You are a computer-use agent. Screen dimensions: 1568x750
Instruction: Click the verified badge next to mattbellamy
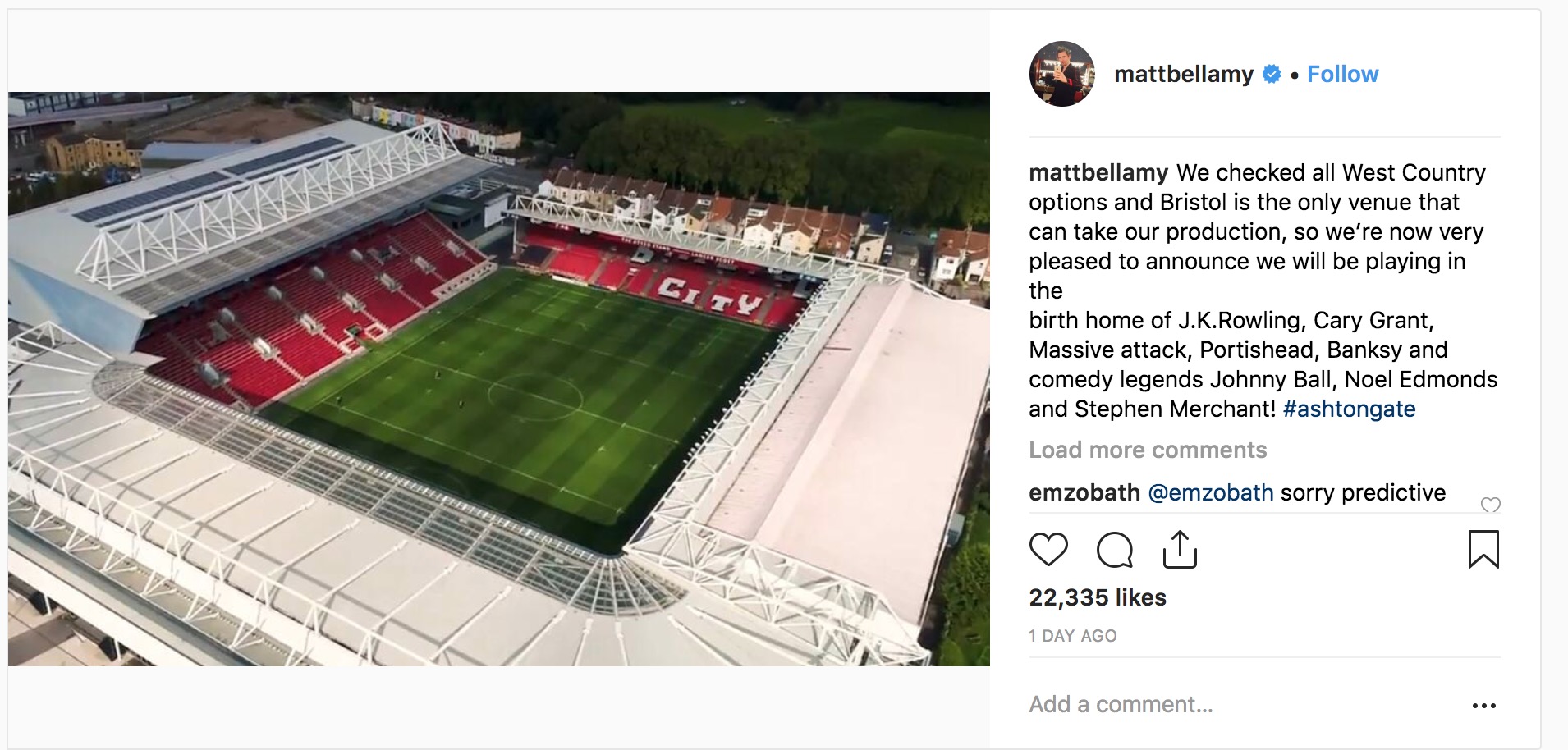1272,74
